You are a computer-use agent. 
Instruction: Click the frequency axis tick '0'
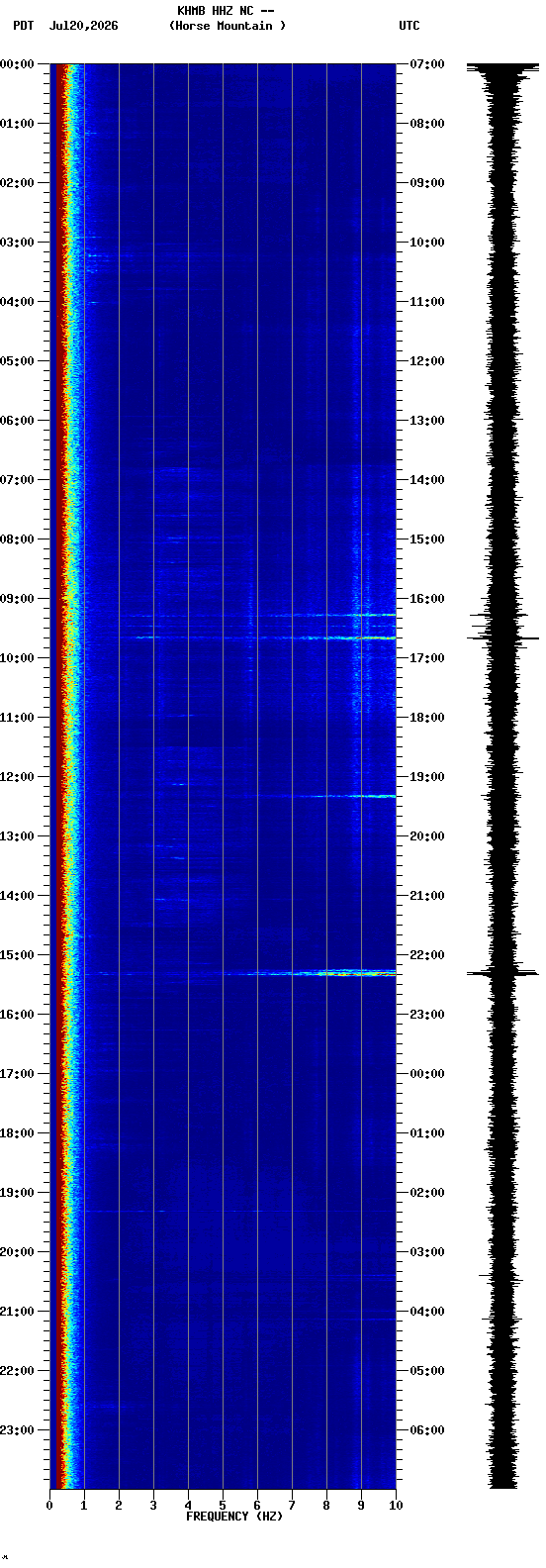[x=49, y=1506]
